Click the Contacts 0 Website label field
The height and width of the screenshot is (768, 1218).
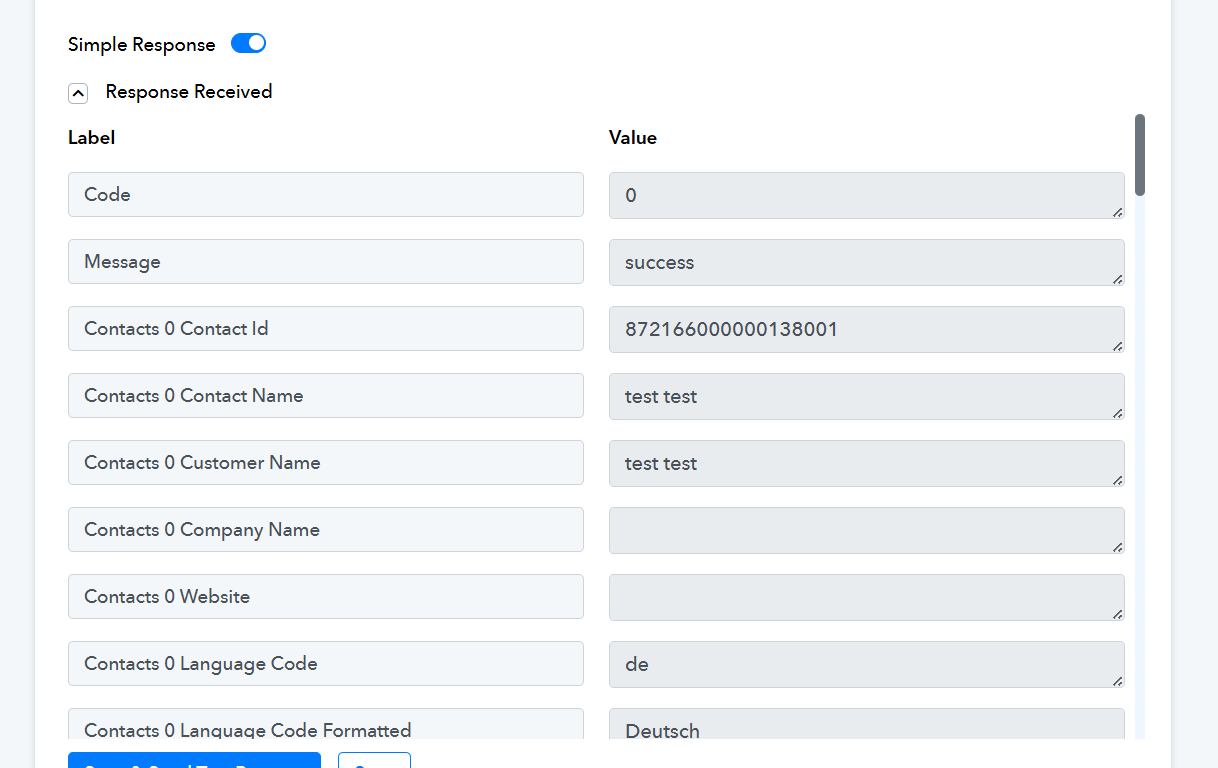tap(325, 596)
